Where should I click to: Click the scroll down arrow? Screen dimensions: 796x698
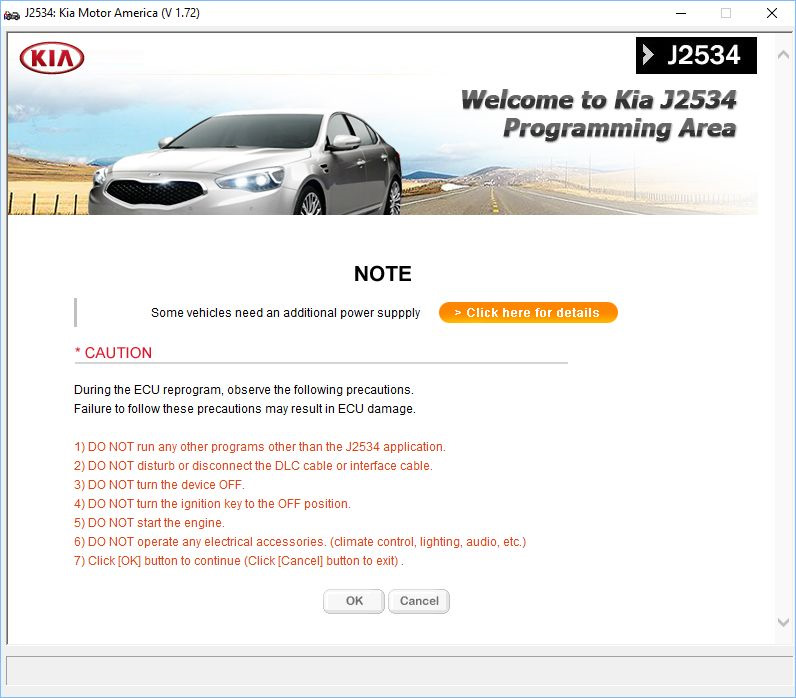click(x=783, y=622)
